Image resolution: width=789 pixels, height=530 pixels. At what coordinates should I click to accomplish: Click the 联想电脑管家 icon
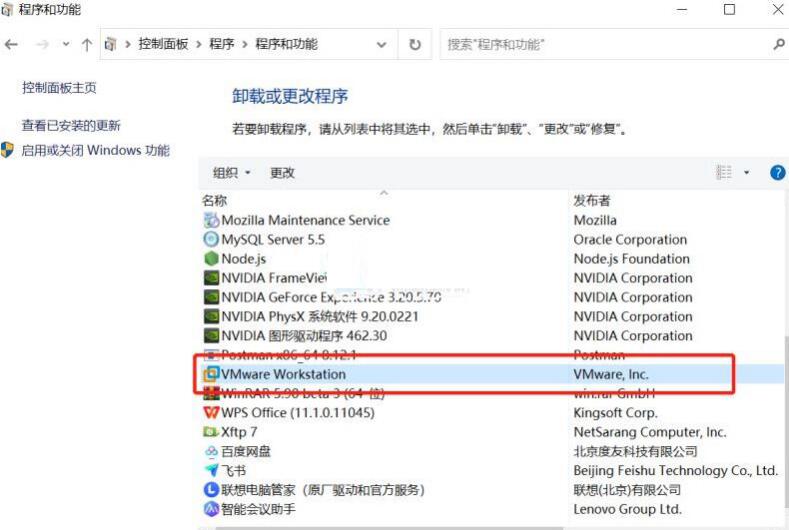point(211,489)
